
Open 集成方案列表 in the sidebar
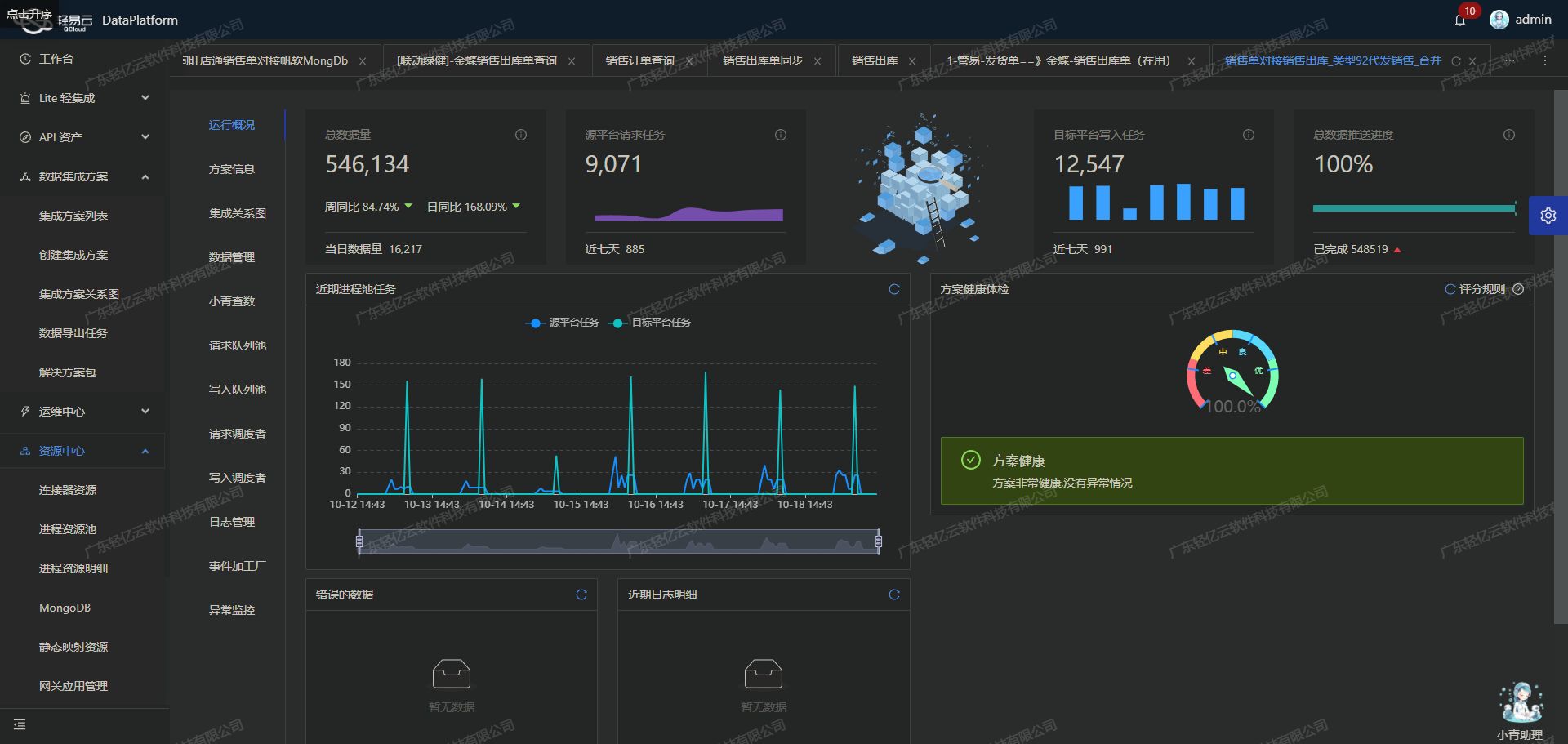73,216
